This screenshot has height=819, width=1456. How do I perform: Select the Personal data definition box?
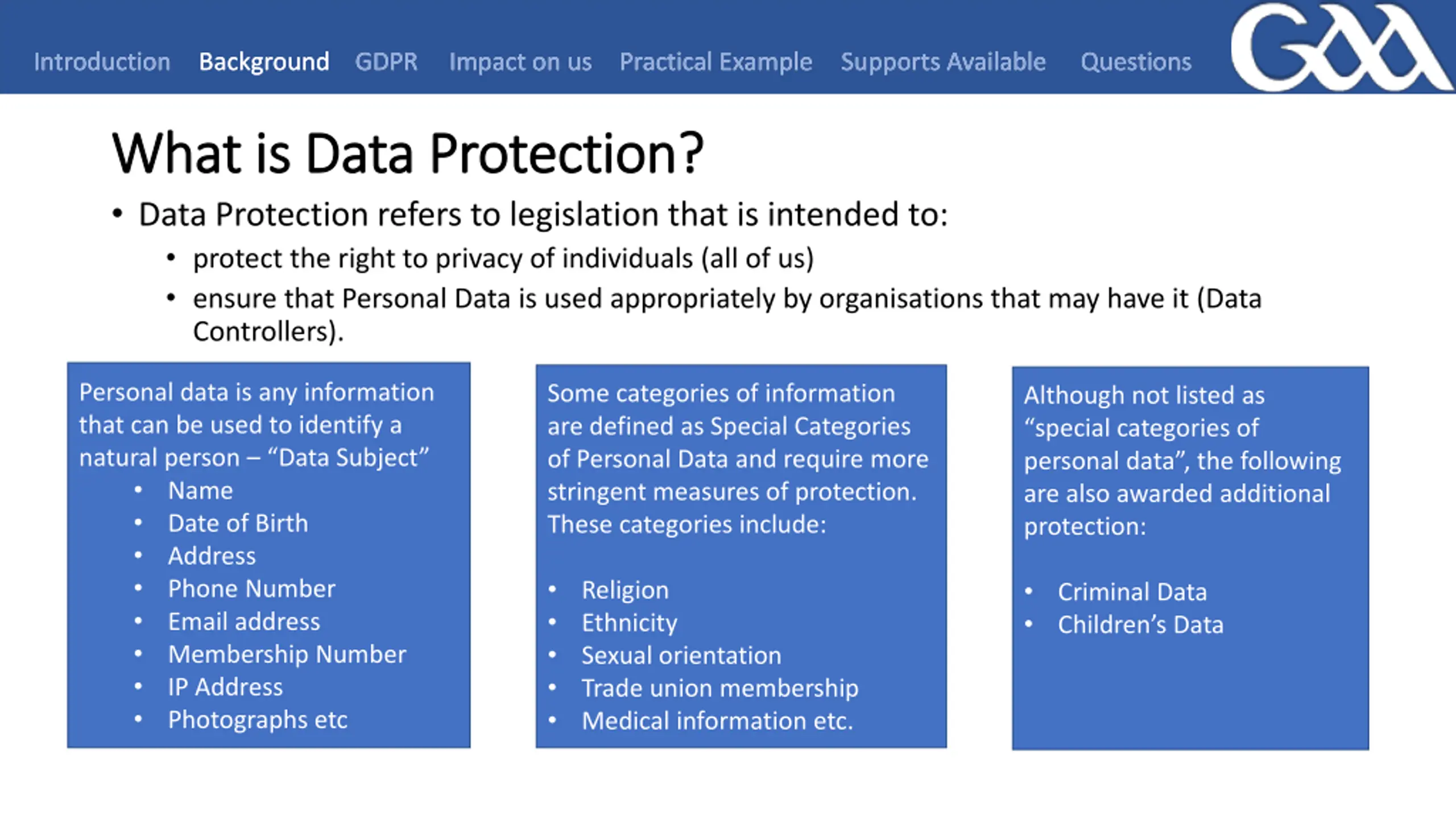click(268, 555)
